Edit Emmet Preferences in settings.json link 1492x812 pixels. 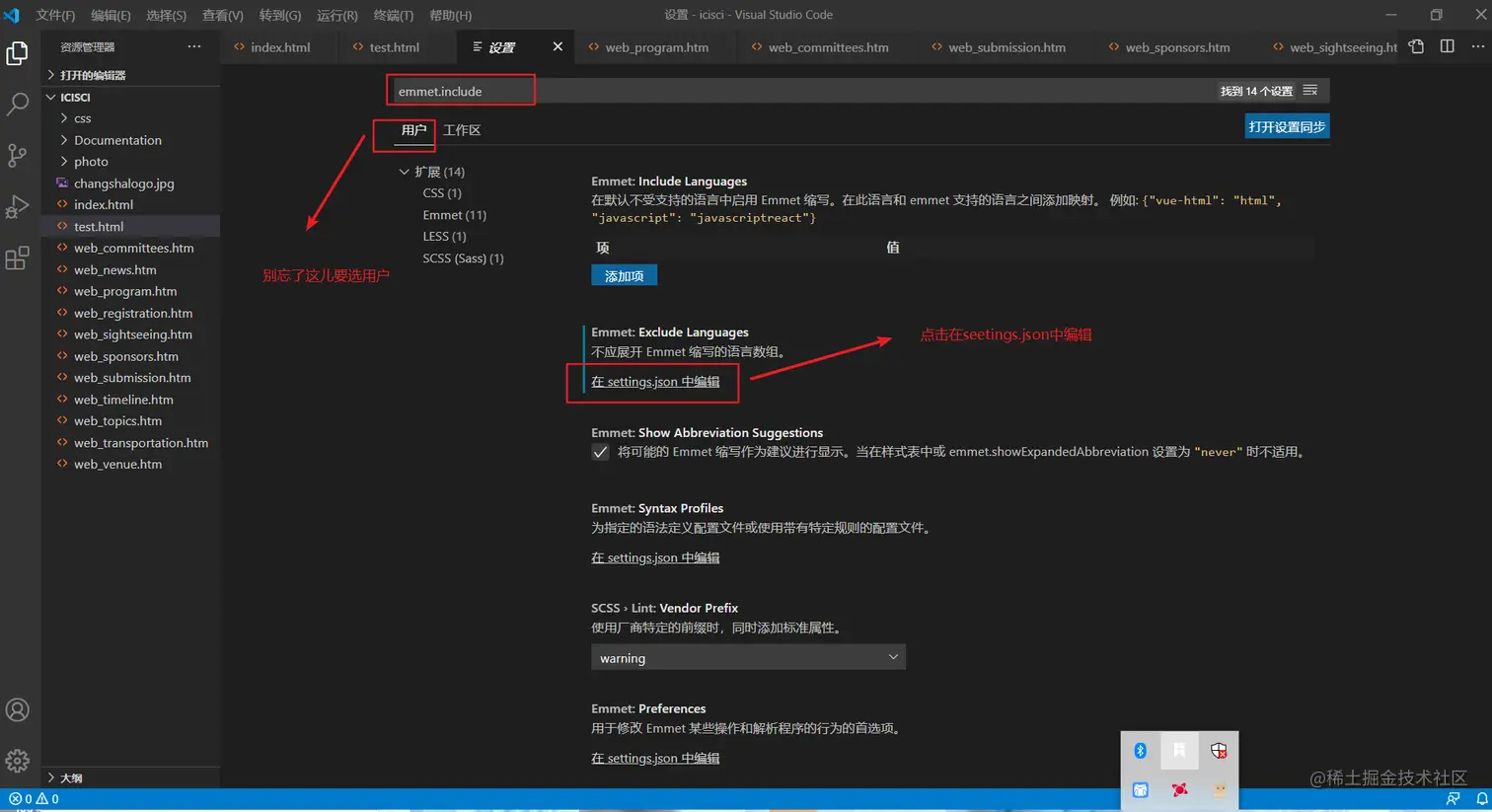coord(655,758)
